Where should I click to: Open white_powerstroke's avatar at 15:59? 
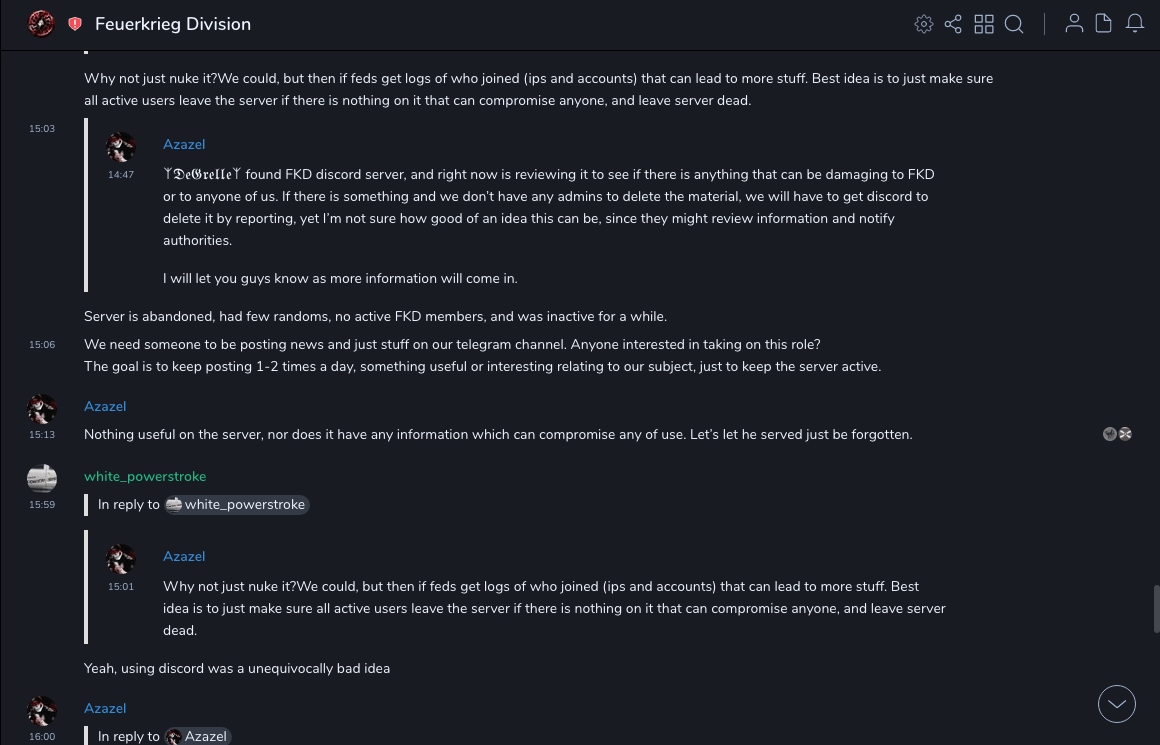point(42,479)
